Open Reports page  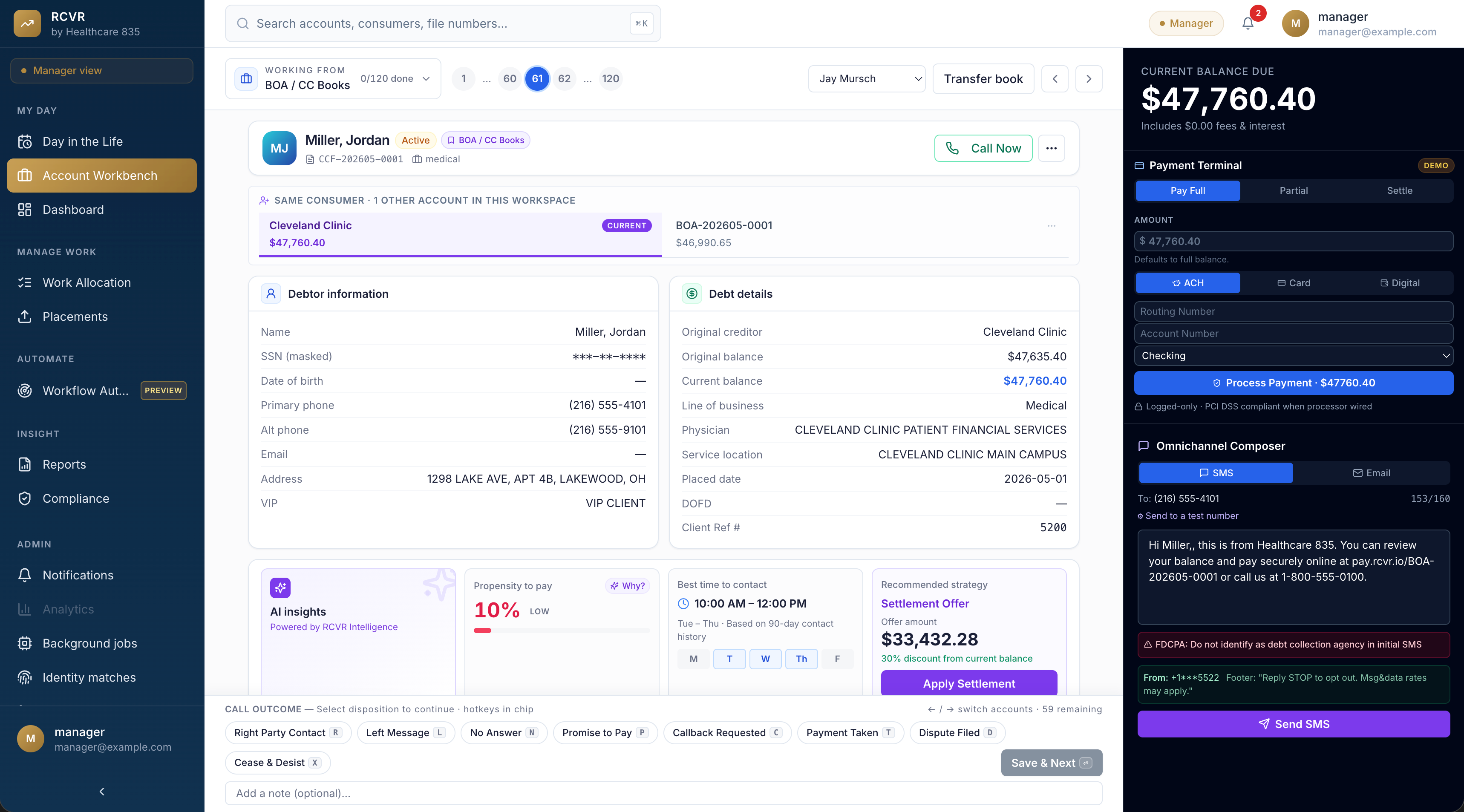[102, 464]
